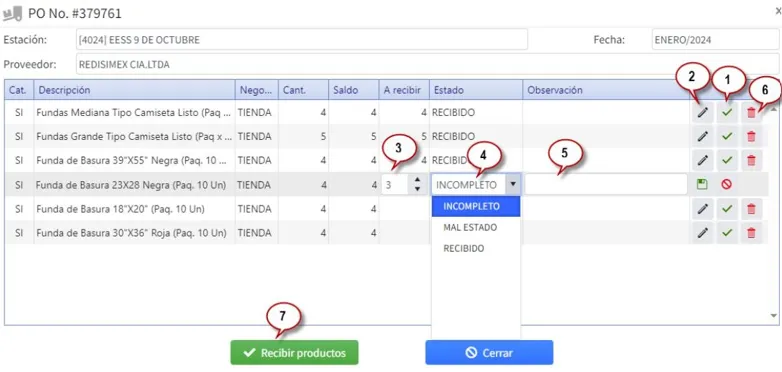Focus the Observación text field in edited row
782x372 pixels.
tap(606, 185)
